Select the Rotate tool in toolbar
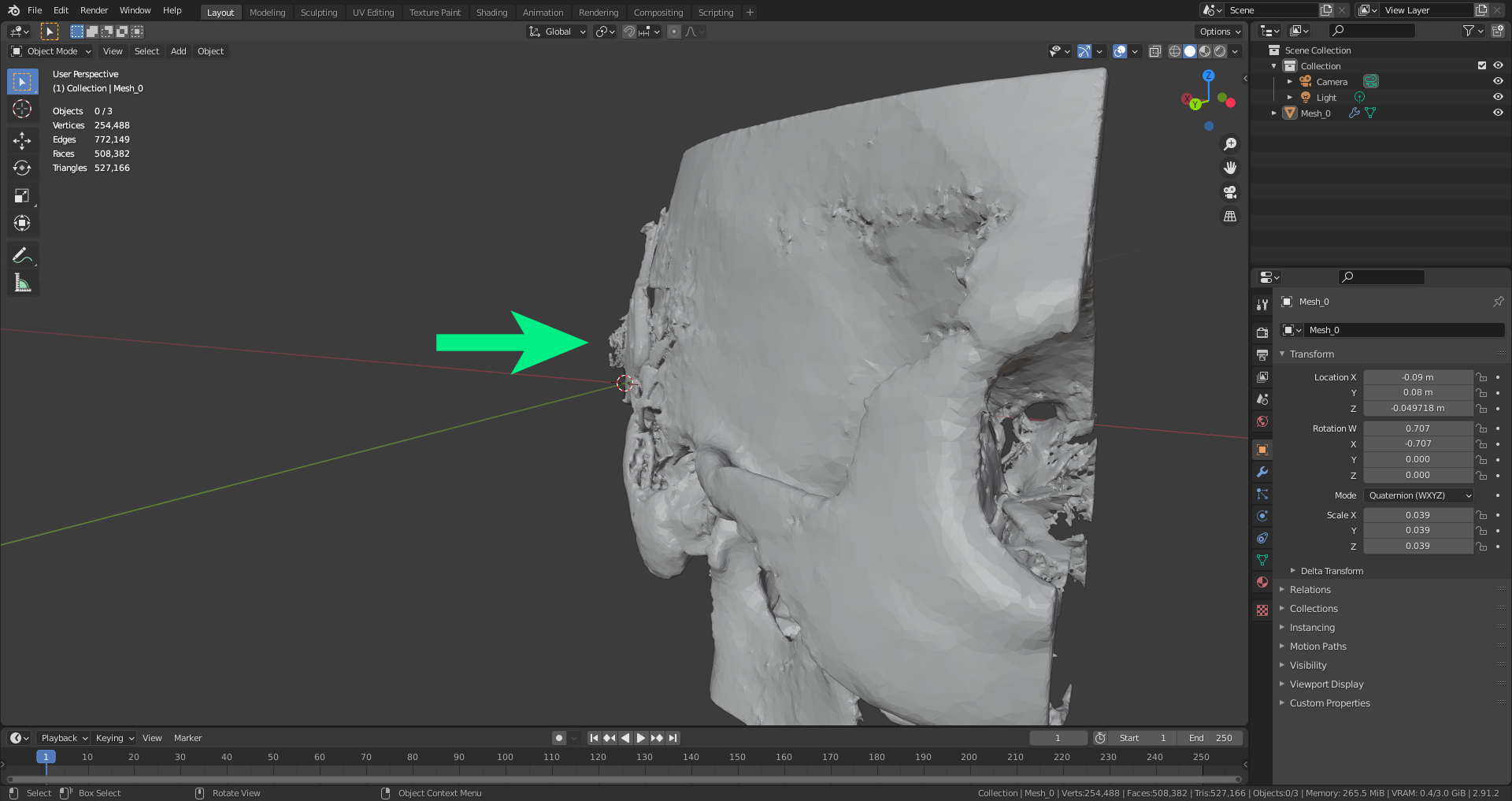This screenshot has height=801, width=1512. tap(22, 168)
